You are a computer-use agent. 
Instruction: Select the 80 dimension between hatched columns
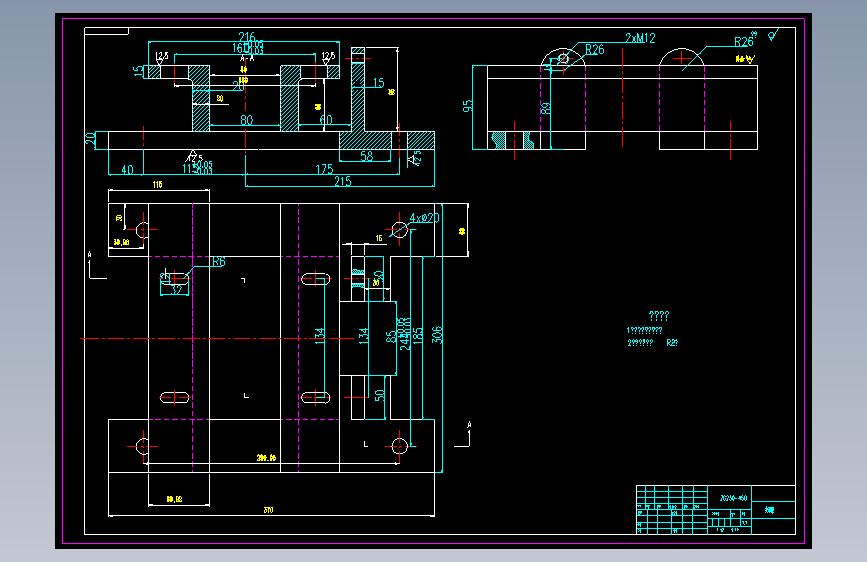(247, 120)
